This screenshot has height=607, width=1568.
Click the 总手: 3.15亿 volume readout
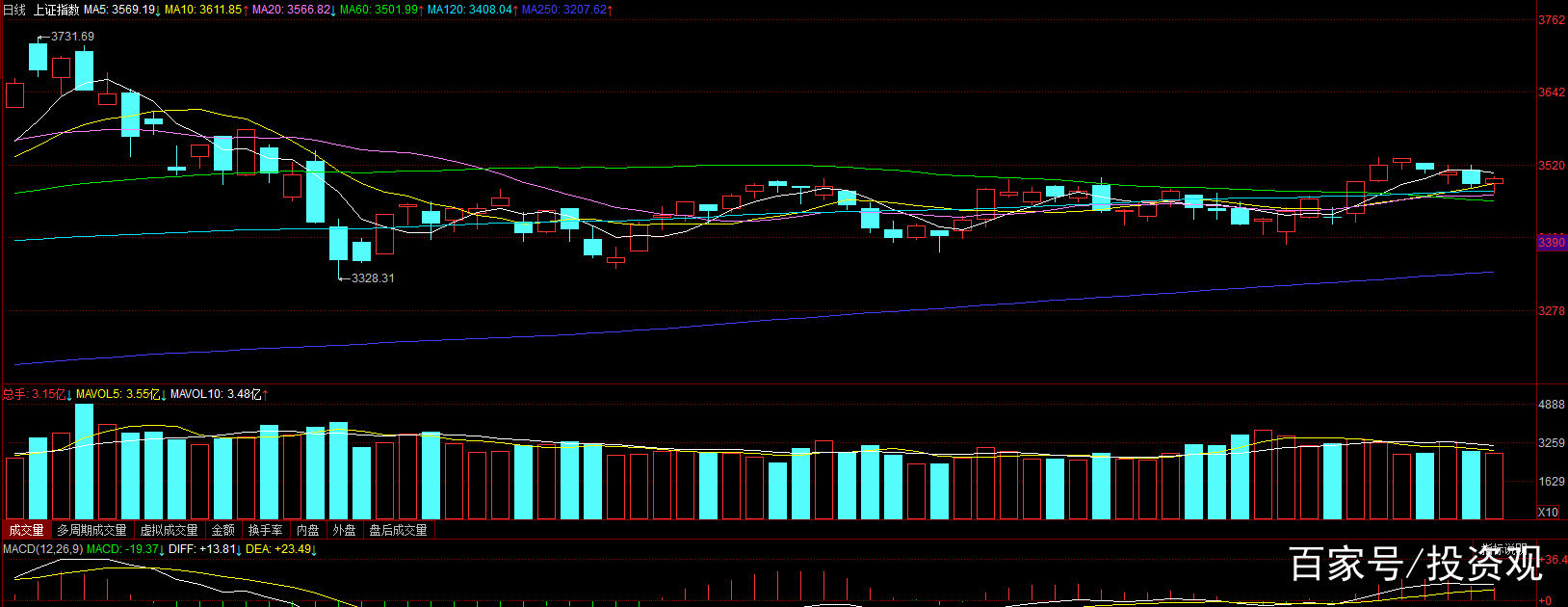[x=35, y=394]
